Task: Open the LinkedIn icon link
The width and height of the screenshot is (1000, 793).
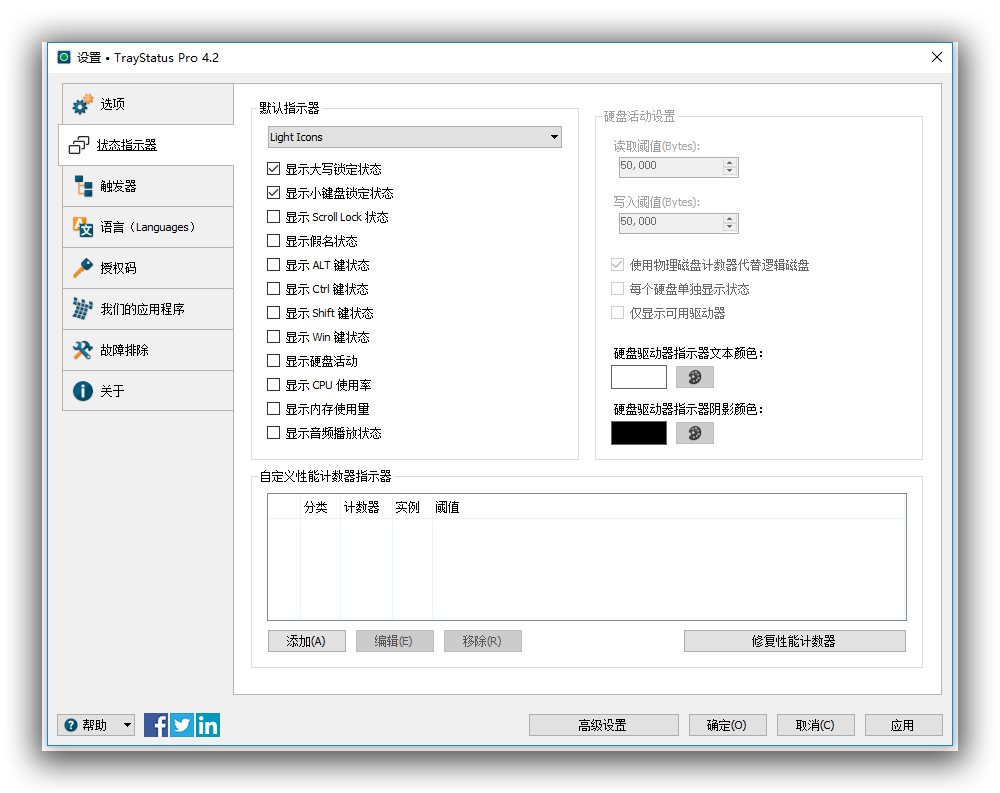Action: (x=208, y=725)
